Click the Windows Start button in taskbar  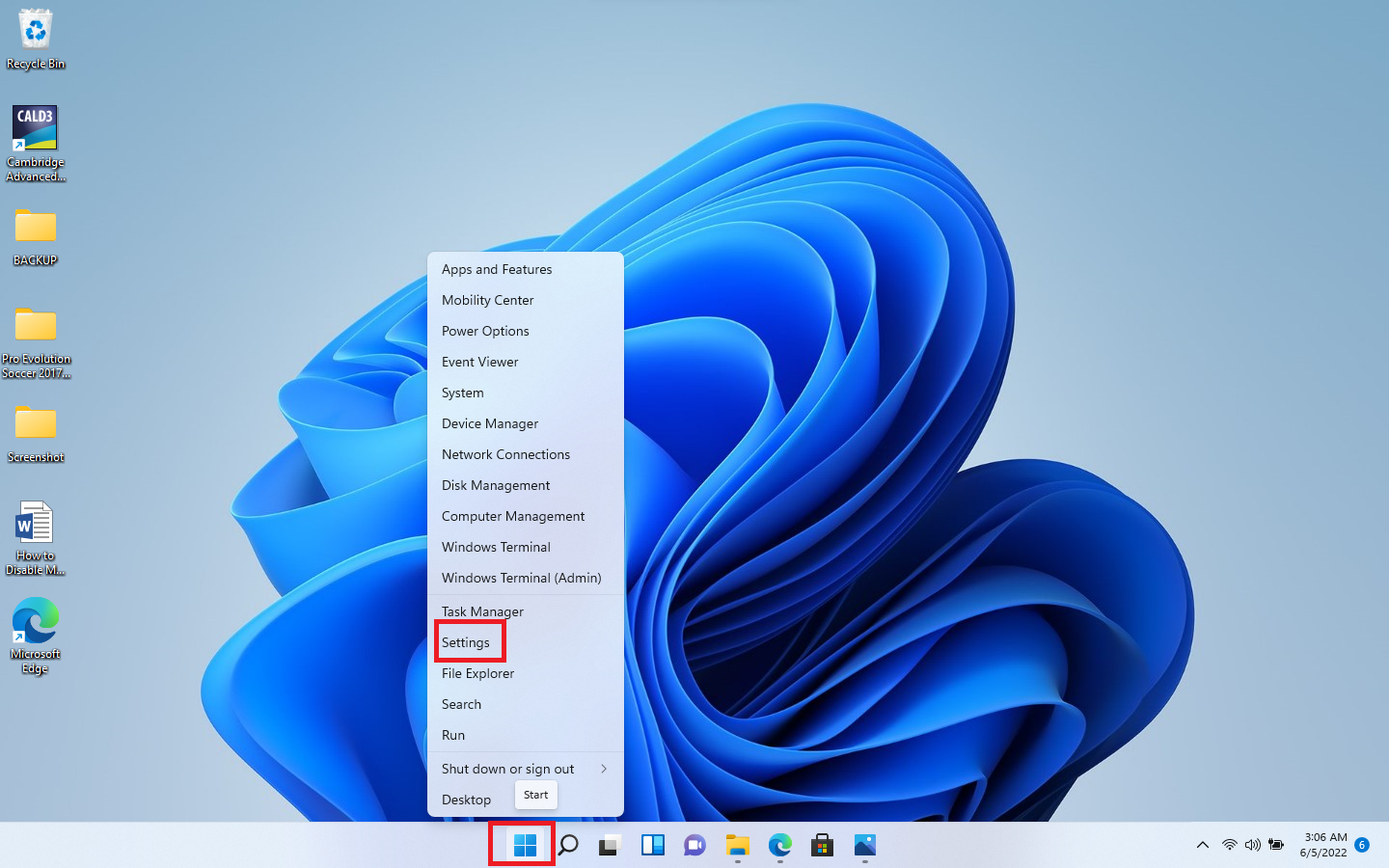click(525, 846)
